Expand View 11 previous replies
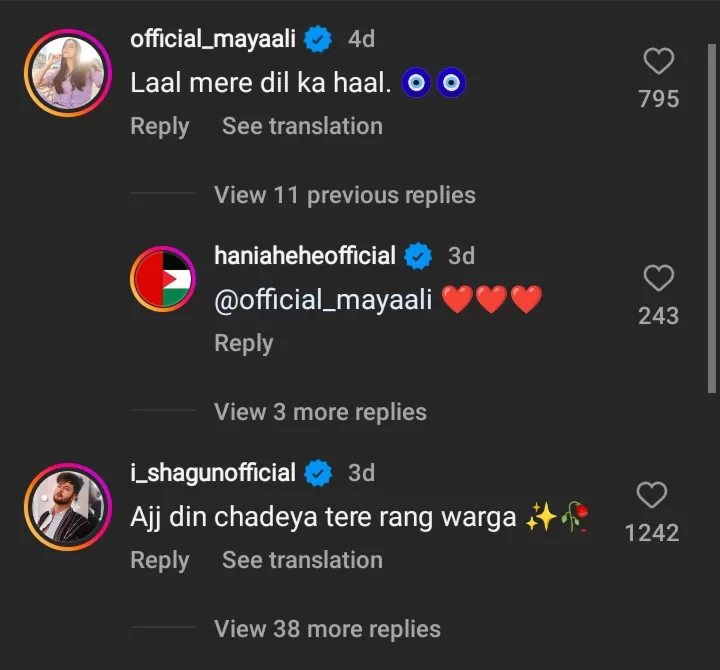The height and width of the screenshot is (670, 720). 344,195
